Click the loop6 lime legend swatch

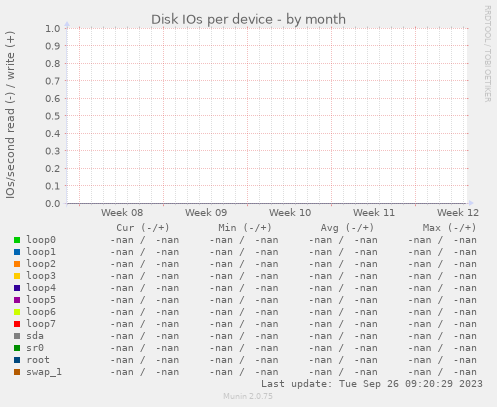coord(17,312)
